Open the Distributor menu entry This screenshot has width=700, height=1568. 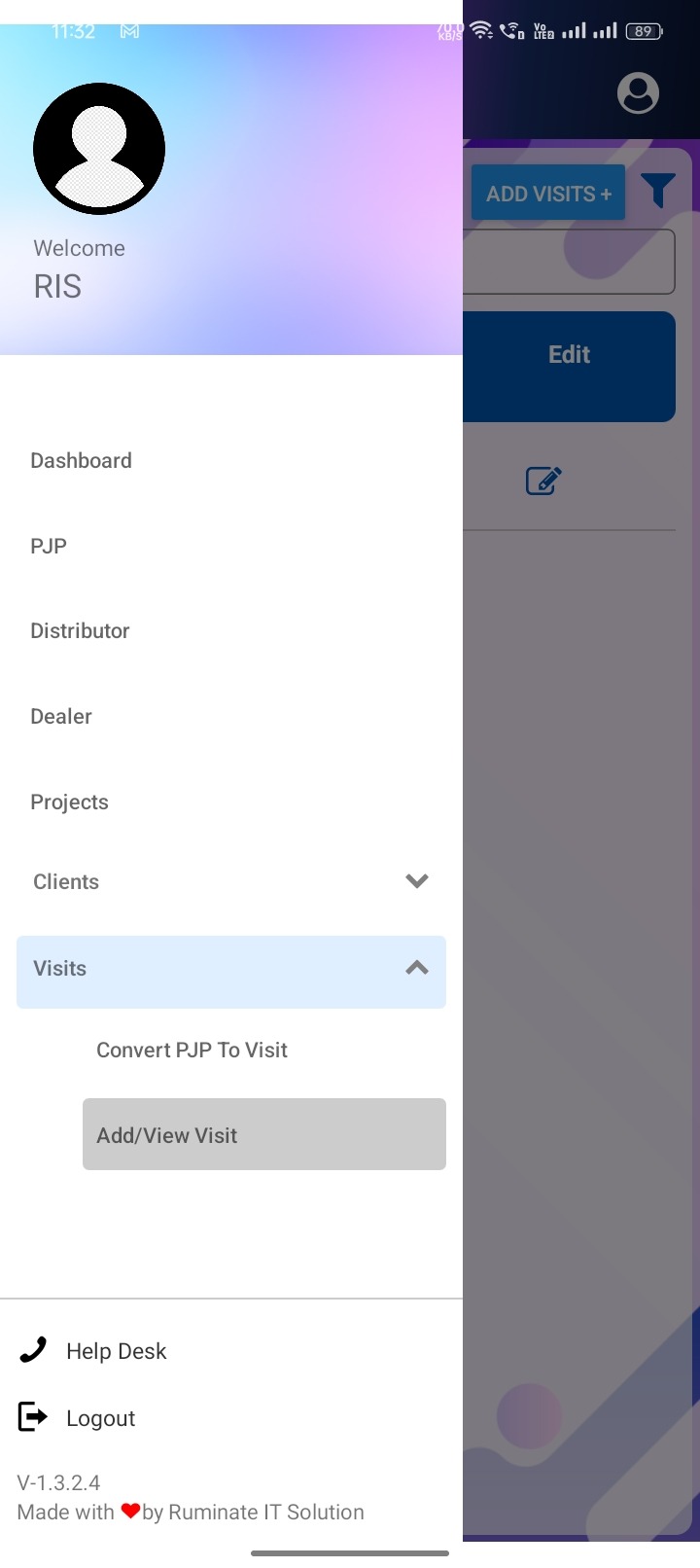point(80,631)
